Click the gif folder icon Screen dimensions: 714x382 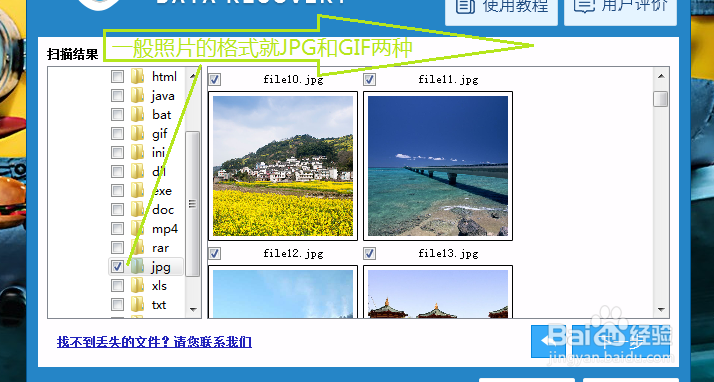pos(137,133)
